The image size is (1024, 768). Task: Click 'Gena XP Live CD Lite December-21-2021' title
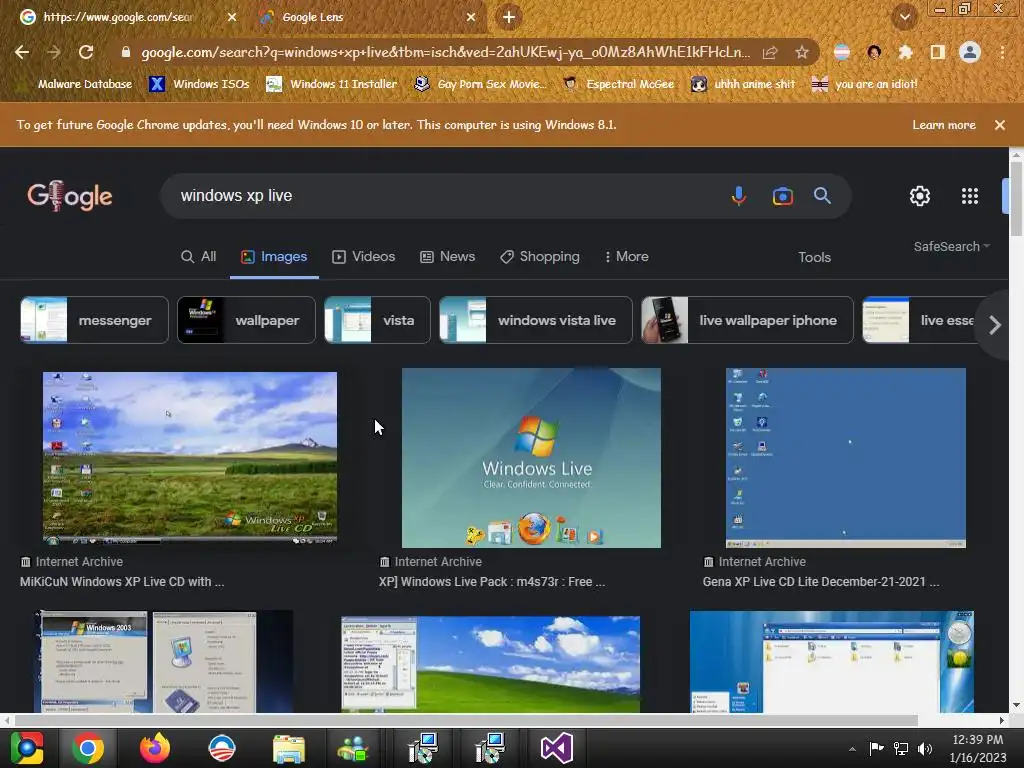click(x=821, y=582)
